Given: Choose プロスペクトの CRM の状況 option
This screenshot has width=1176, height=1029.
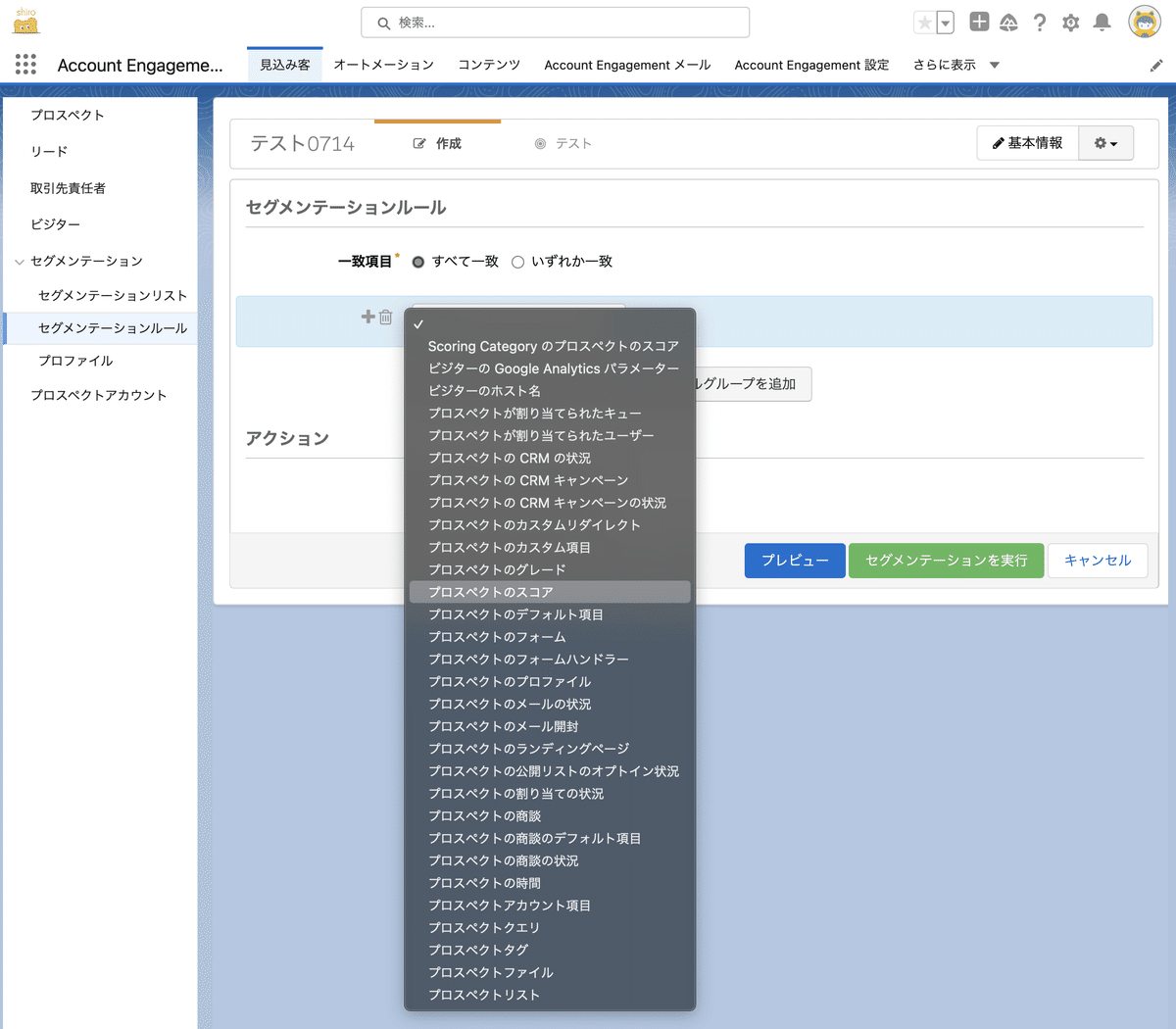Looking at the screenshot, I should pyautogui.click(x=550, y=459).
